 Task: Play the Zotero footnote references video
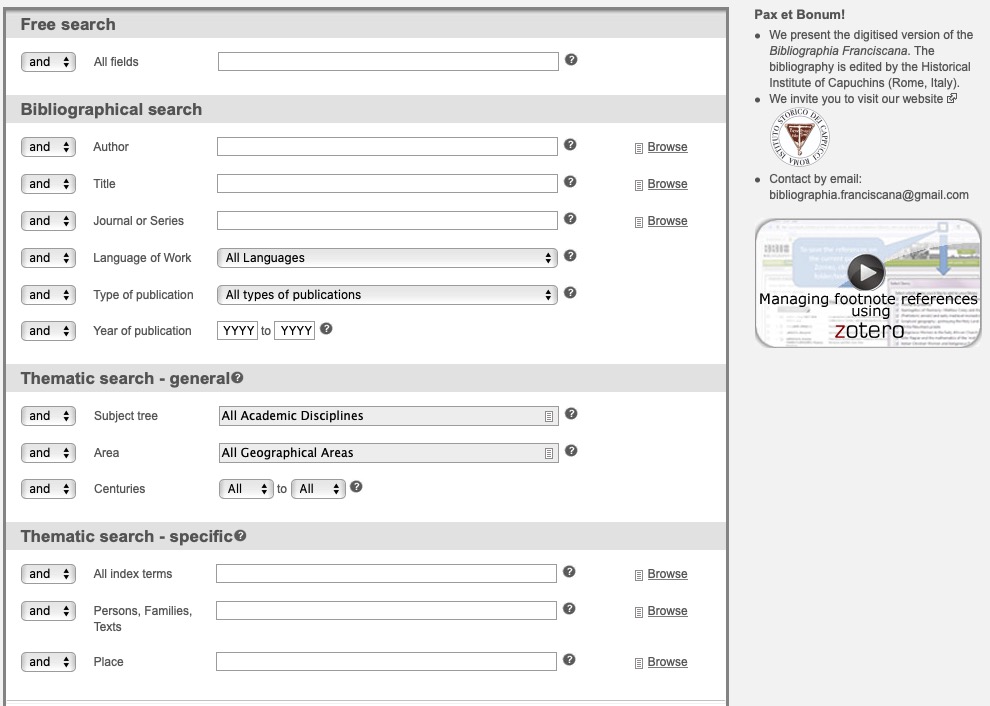click(x=866, y=272)
